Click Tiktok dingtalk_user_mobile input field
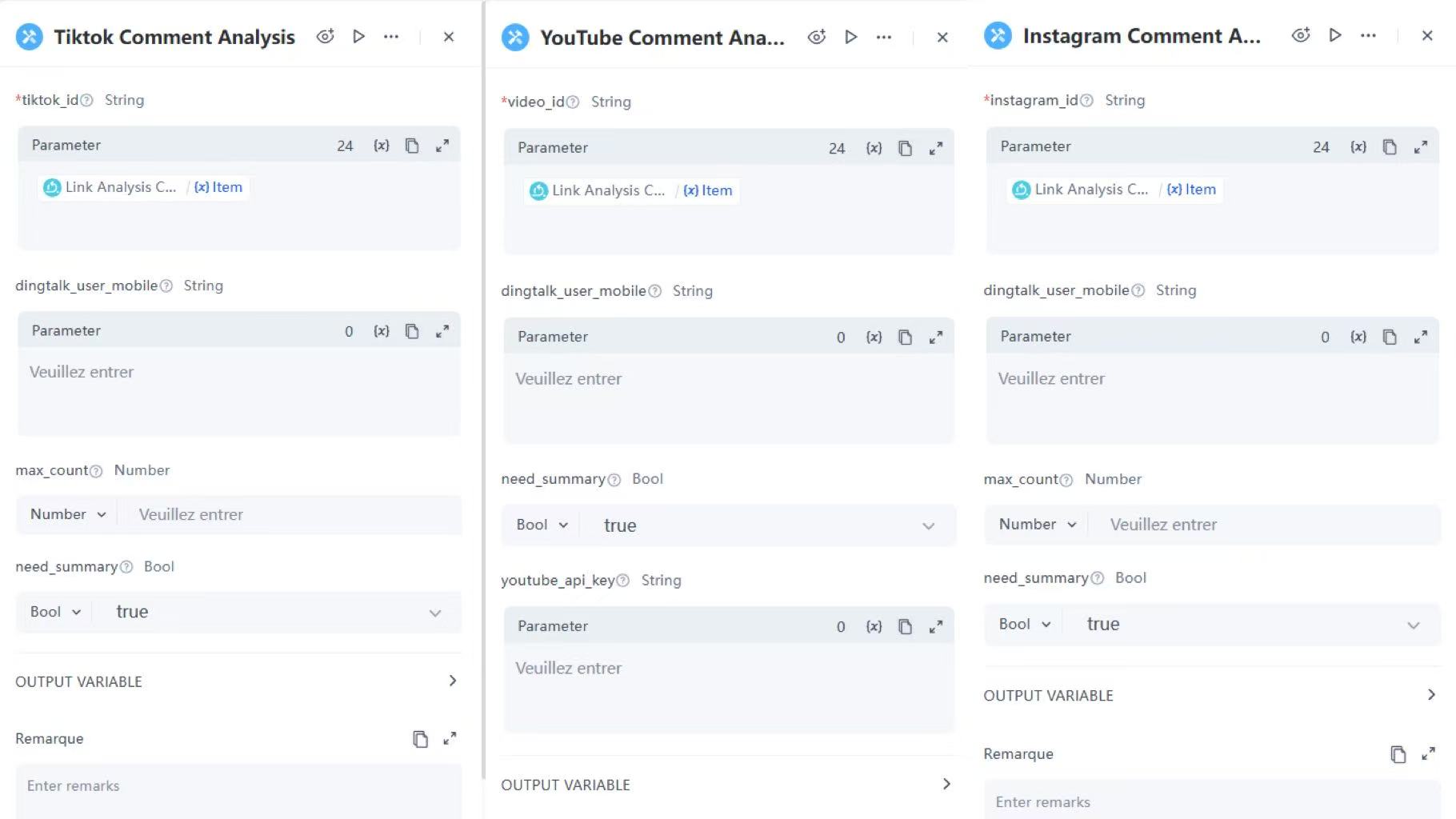The height and width of the screenshot is (819, 1456). click(x=238, y=392)
